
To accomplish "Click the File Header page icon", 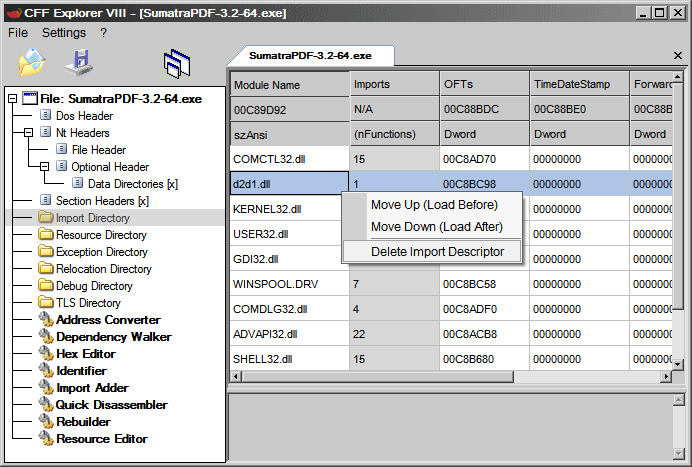I will click(62, 149).
